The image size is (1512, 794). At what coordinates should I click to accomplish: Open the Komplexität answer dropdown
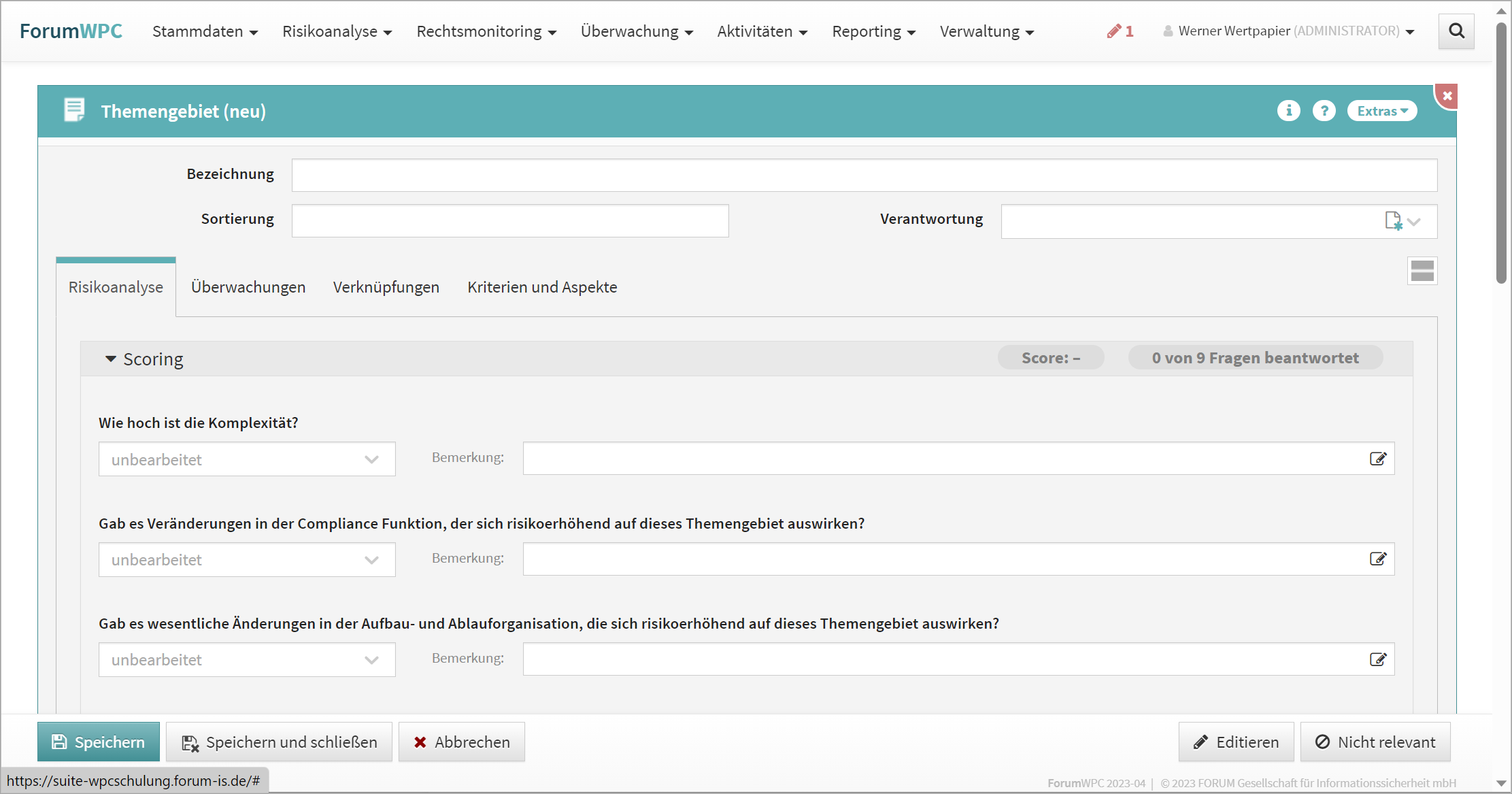[247, 459]
